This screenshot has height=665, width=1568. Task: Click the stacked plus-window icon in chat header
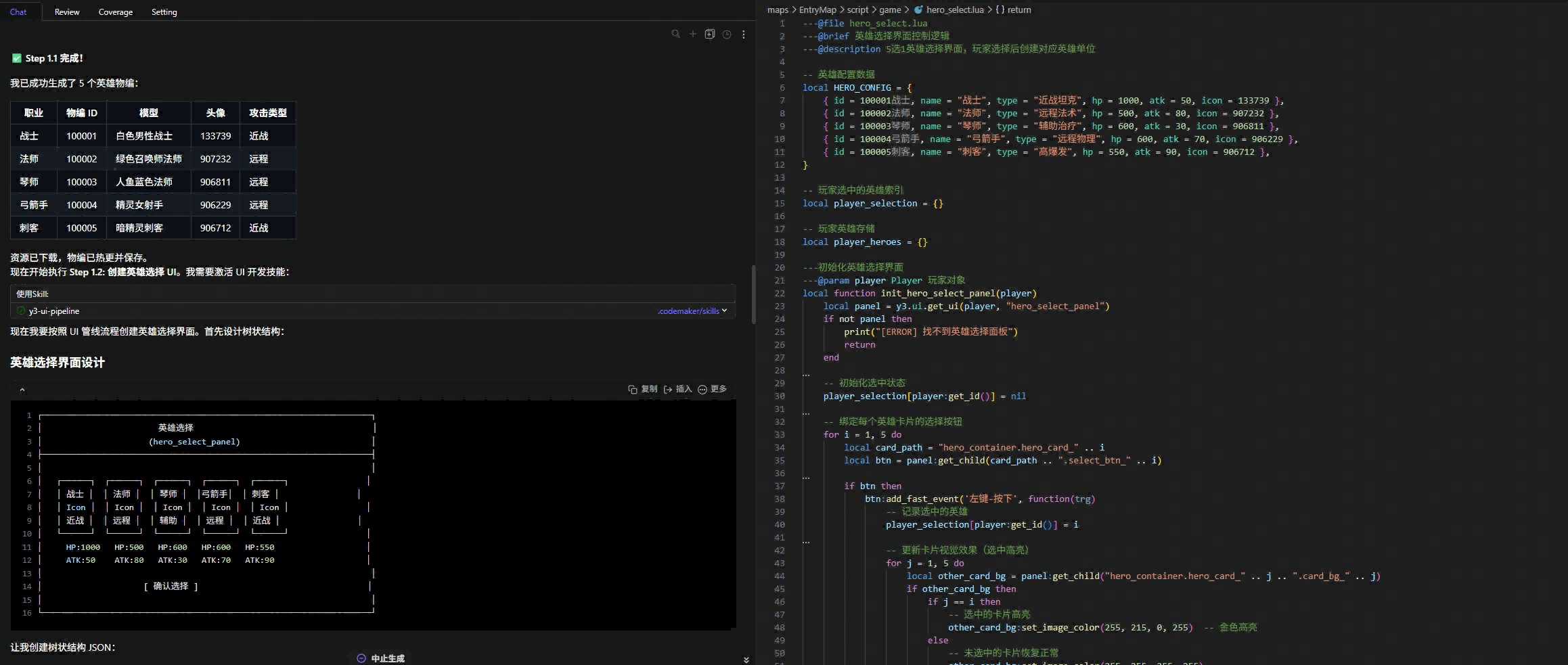[709, 34]
